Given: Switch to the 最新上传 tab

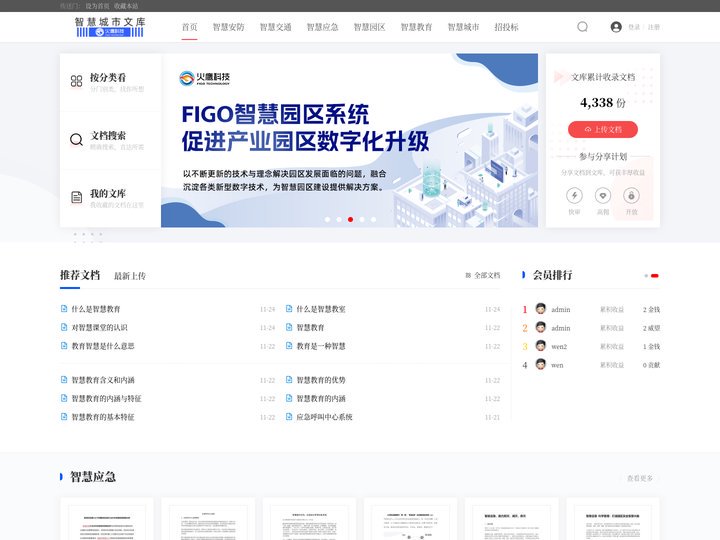Looking at the screenshot, I should point(130,276).
